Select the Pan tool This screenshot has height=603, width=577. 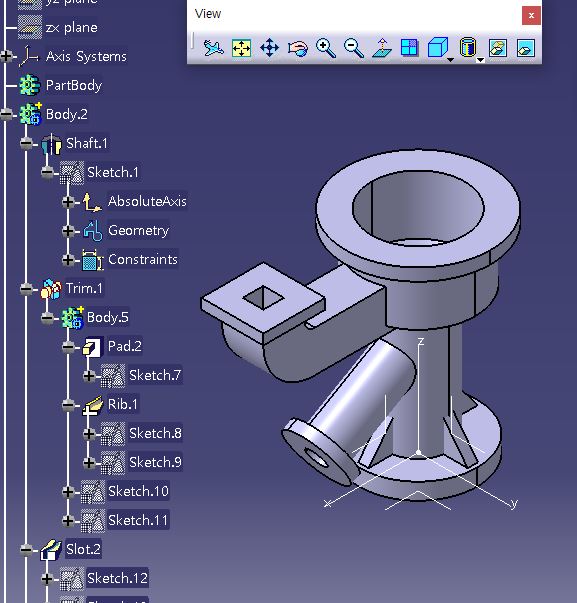269,48
